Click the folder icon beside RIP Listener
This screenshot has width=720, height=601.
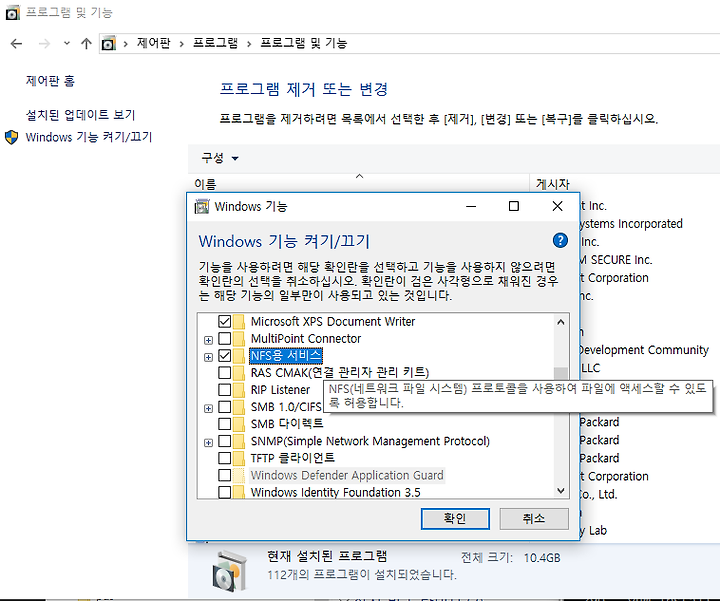click(239, 390)
